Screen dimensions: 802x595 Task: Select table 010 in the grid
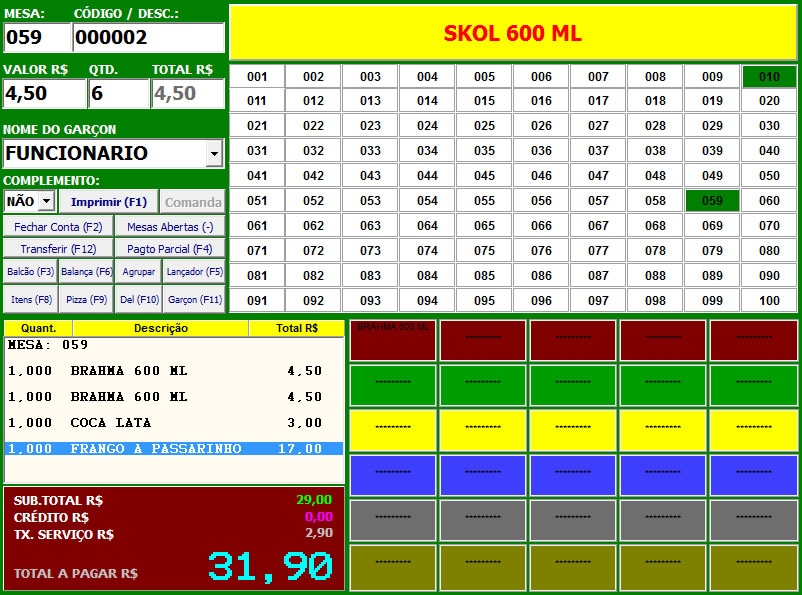[769, 77]
